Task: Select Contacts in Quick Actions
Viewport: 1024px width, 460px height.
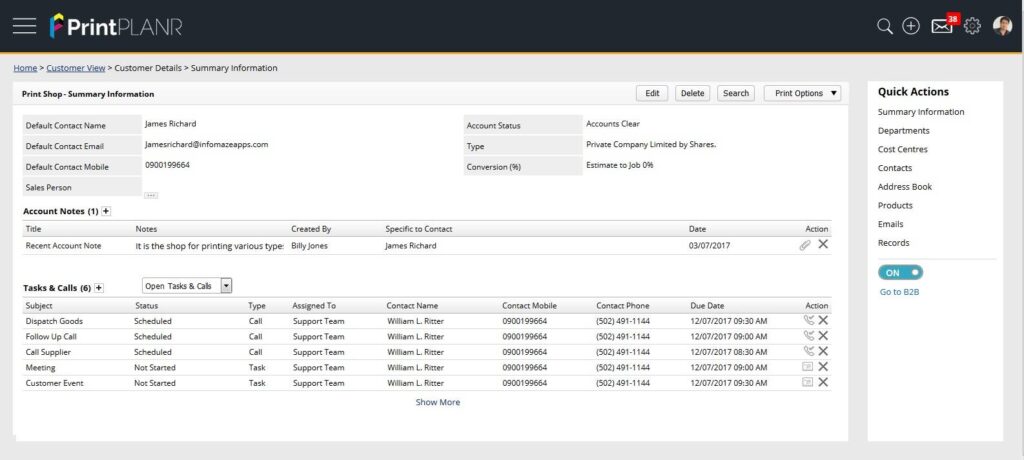Action: (x=895, y=168)
